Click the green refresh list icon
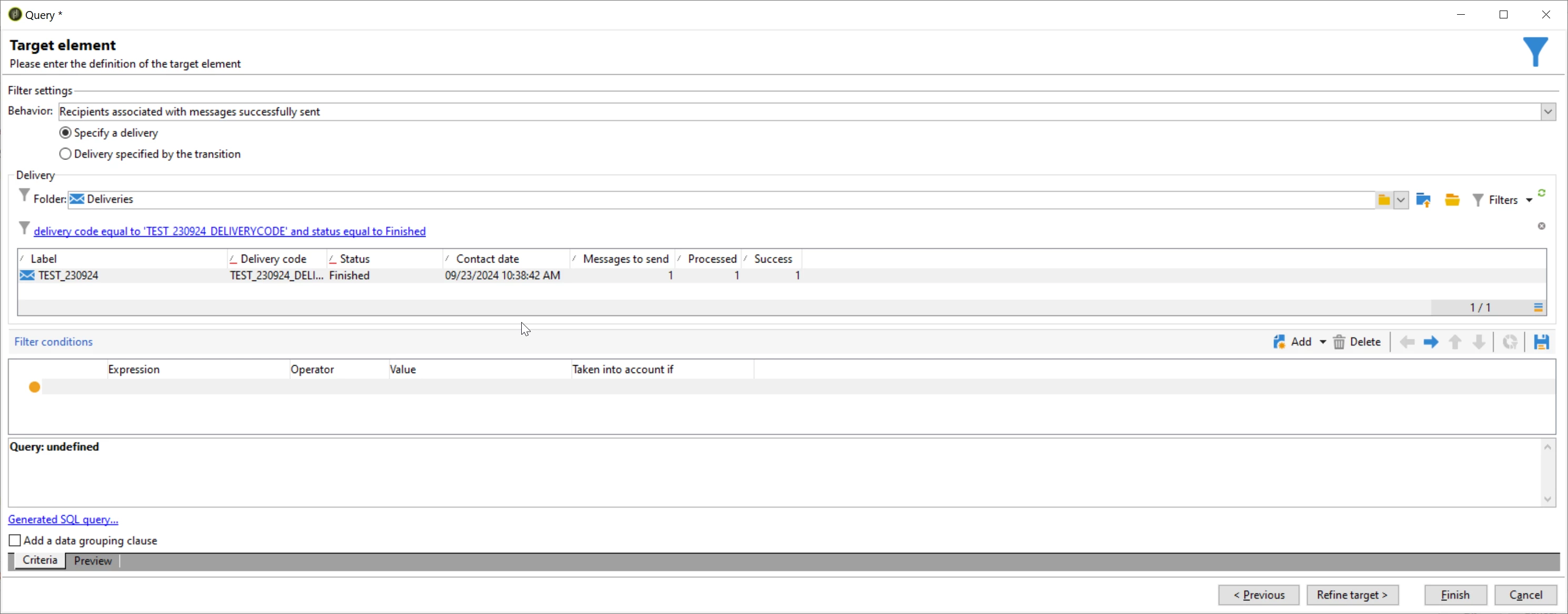 [x=1542, y=193]
